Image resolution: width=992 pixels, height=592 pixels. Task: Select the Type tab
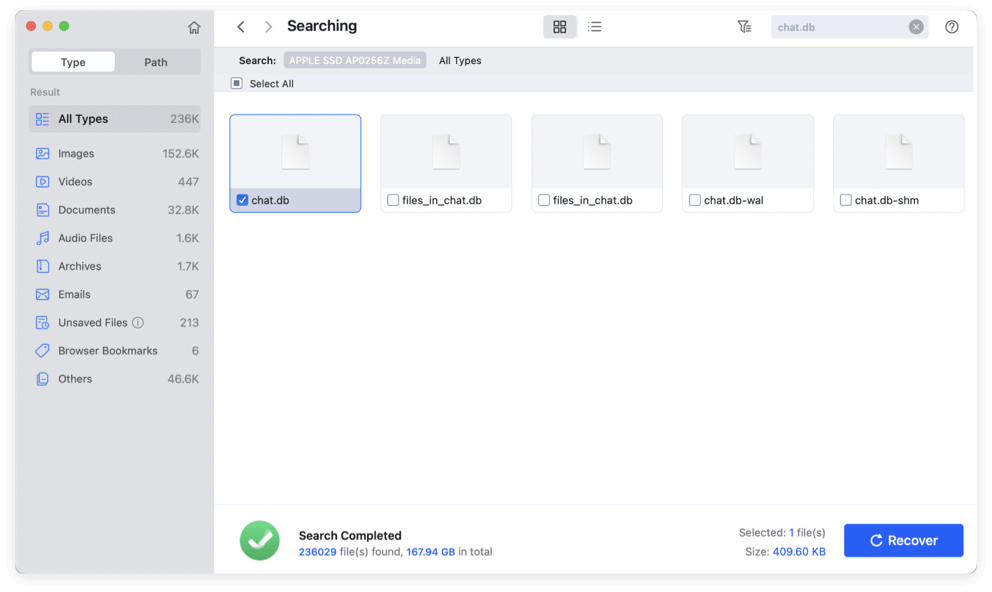point(72,61)
